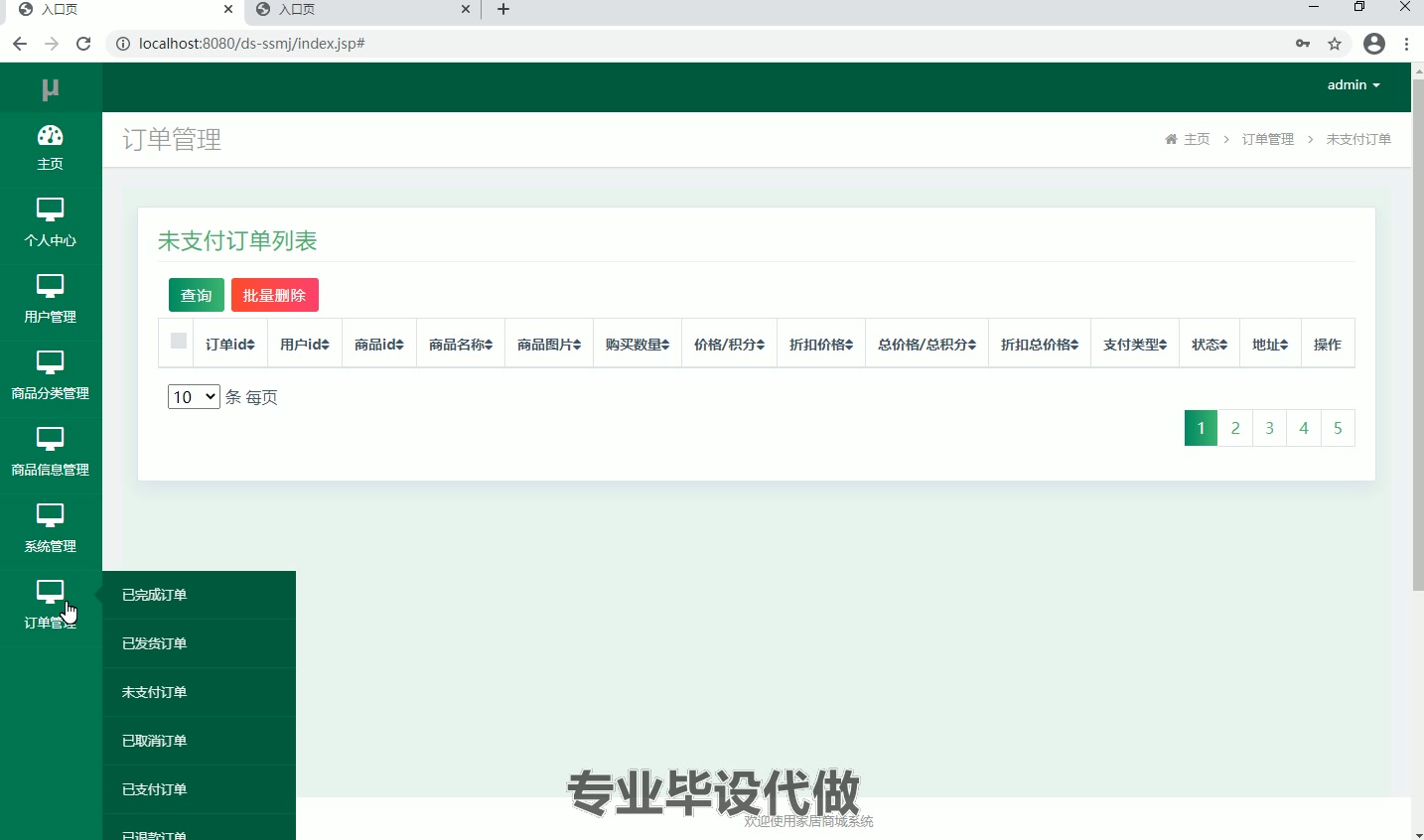Go back with browser back arrow
Screen dimensions: 1424x840
pos(20,44)
